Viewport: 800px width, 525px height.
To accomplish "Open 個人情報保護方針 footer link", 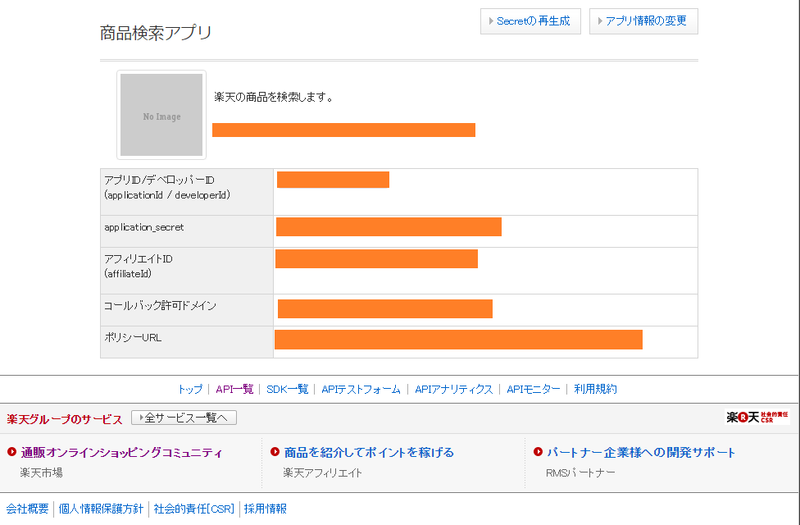I will (101, 509).
